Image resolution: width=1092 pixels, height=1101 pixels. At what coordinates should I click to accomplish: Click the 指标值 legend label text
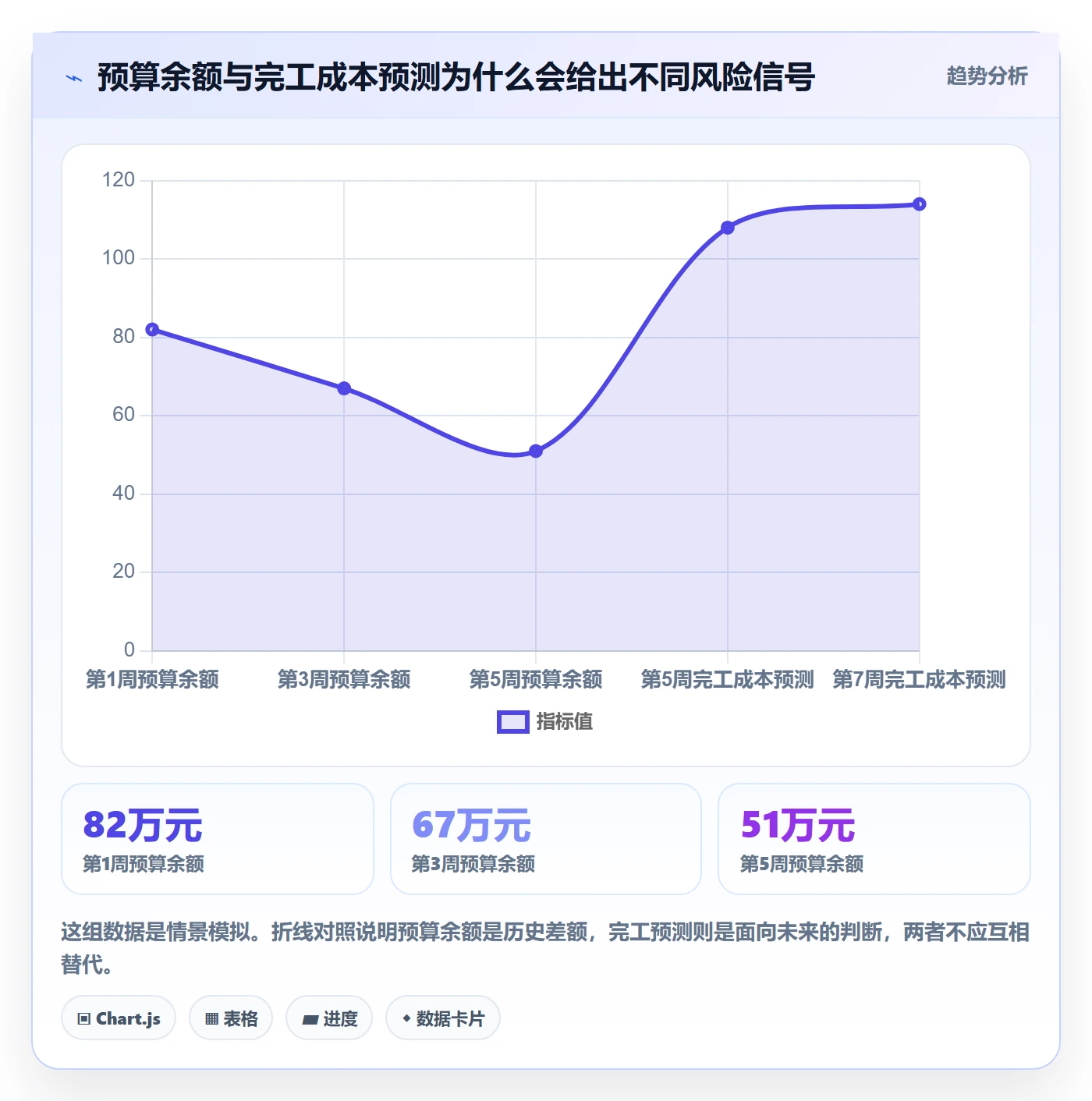tap(565, 722)
